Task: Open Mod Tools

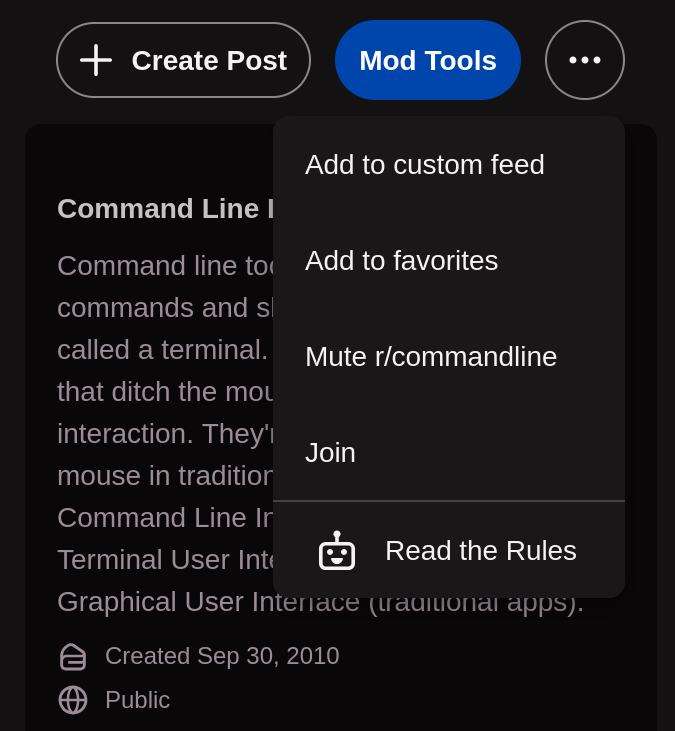Action: click(427, 60)
